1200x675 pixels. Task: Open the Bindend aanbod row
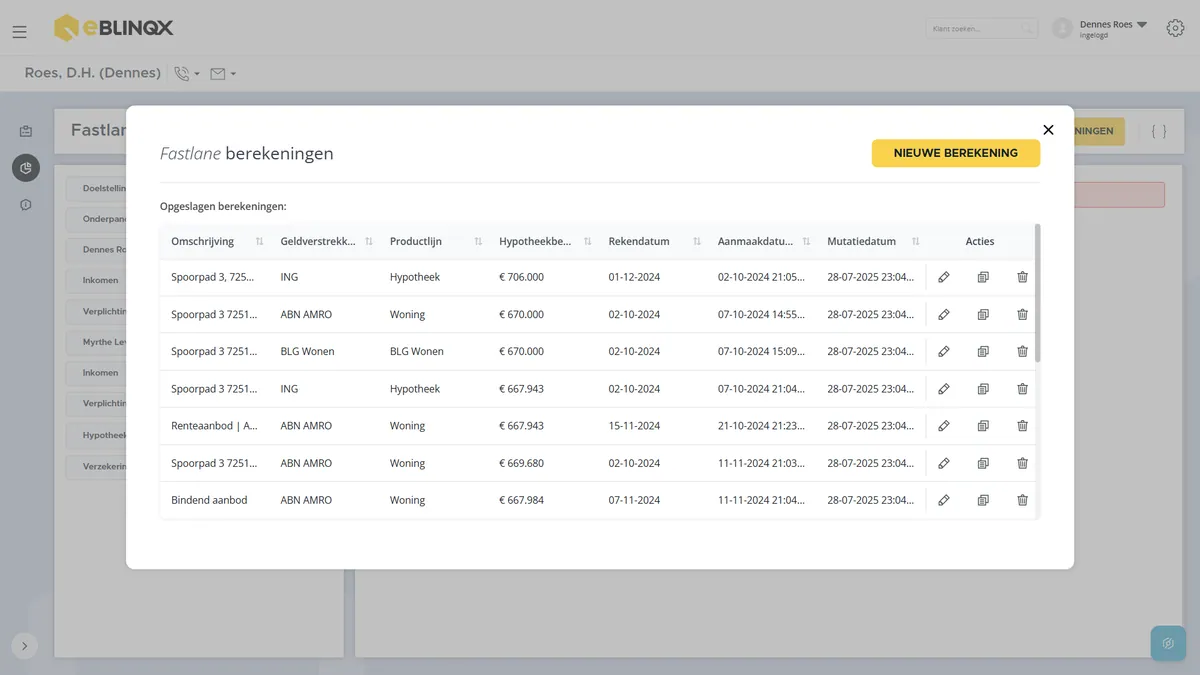click(599, 500)
